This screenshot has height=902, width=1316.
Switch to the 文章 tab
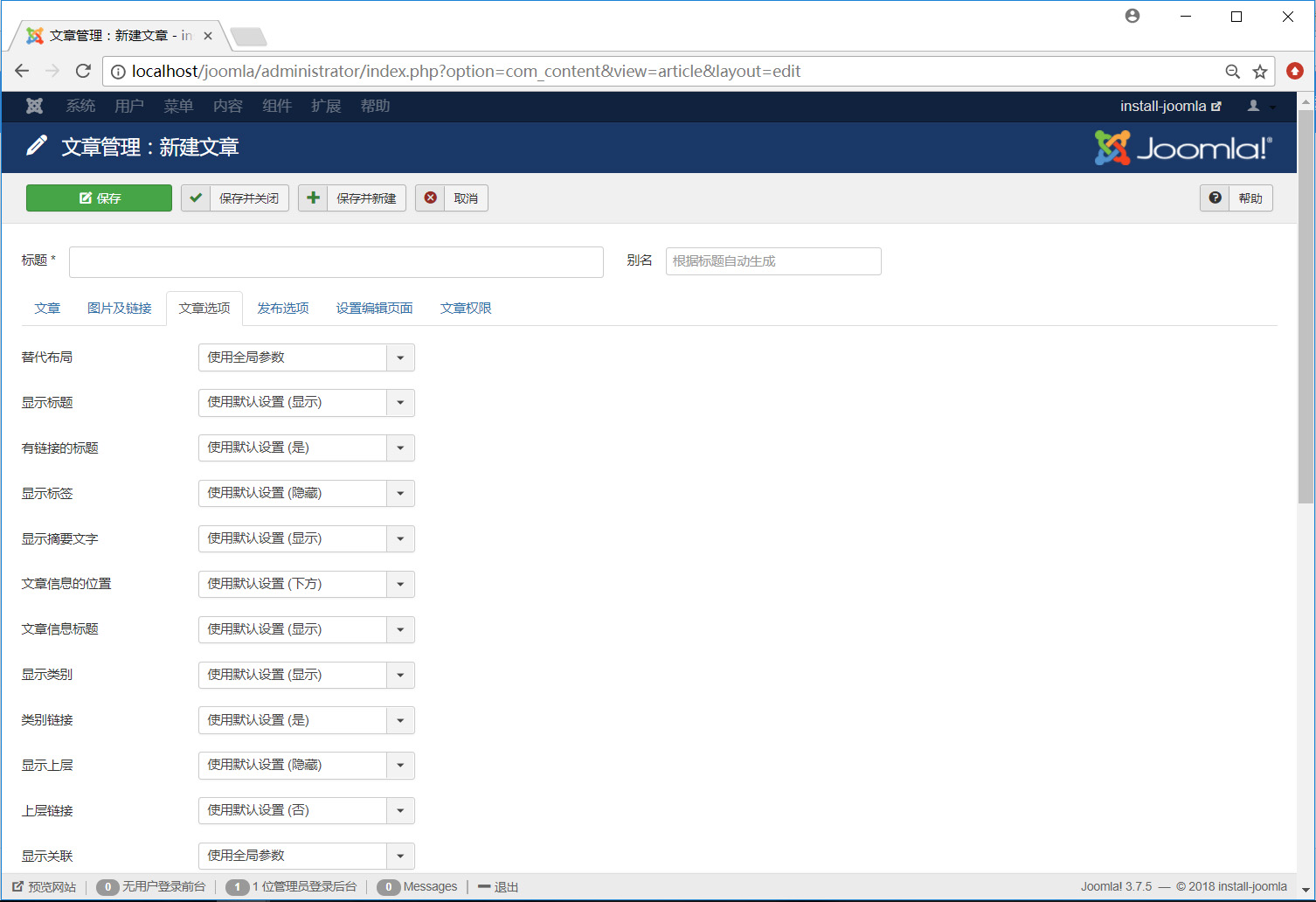pos(47,309)
